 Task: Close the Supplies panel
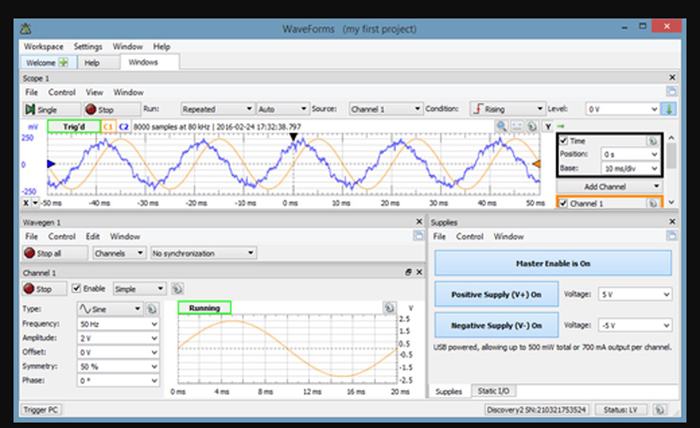click(672, 222)
